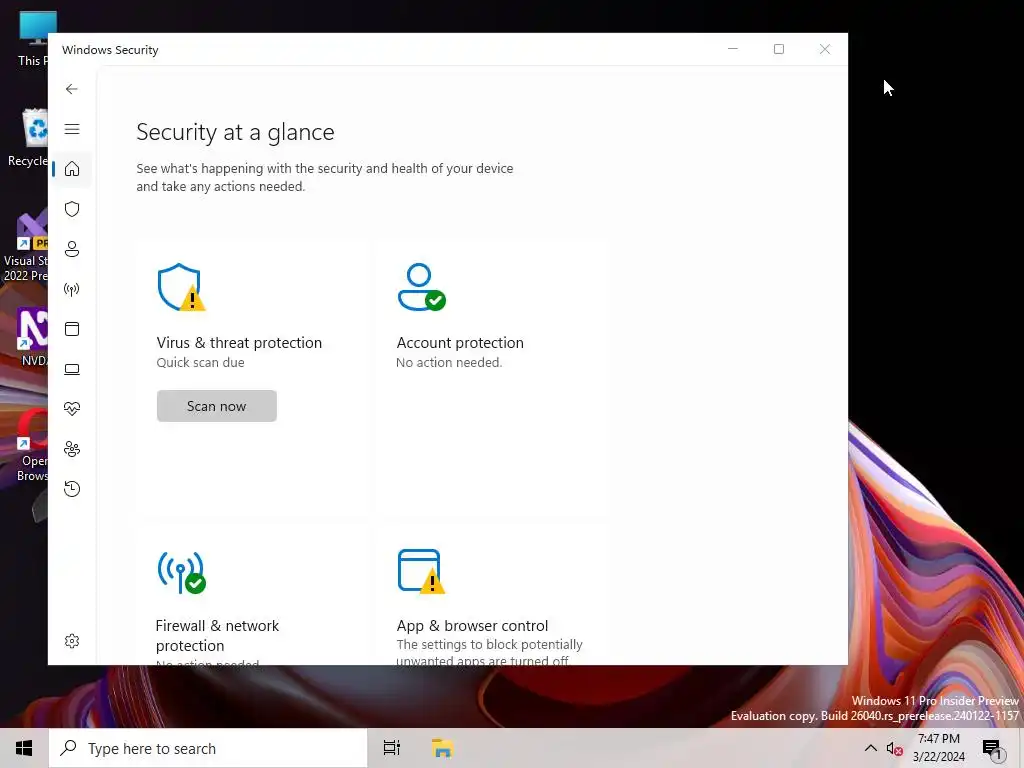The height and width of the screenshot is (768, 1024).
Task: Select the This PC desktop icon
Action: 33,39
